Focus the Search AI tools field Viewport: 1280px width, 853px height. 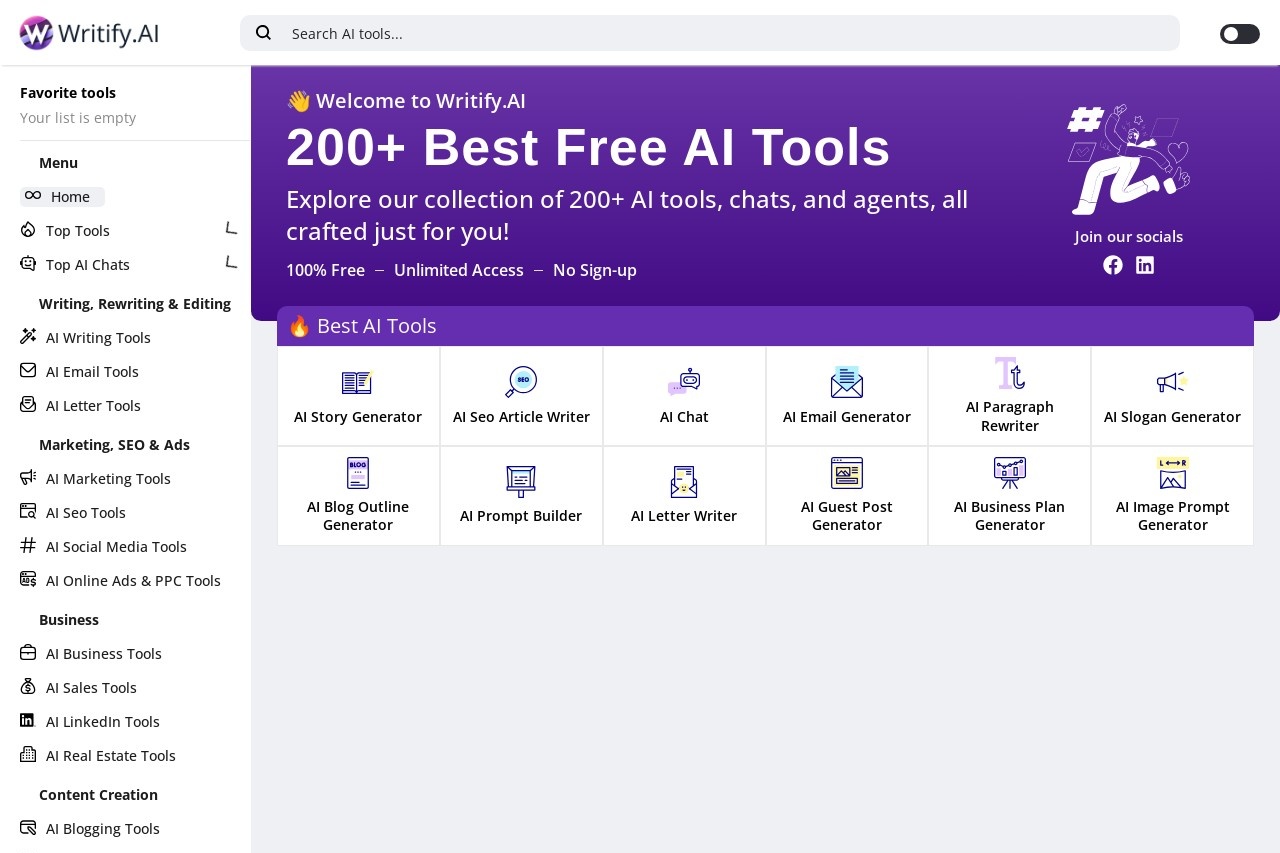[x=710, y=33]
